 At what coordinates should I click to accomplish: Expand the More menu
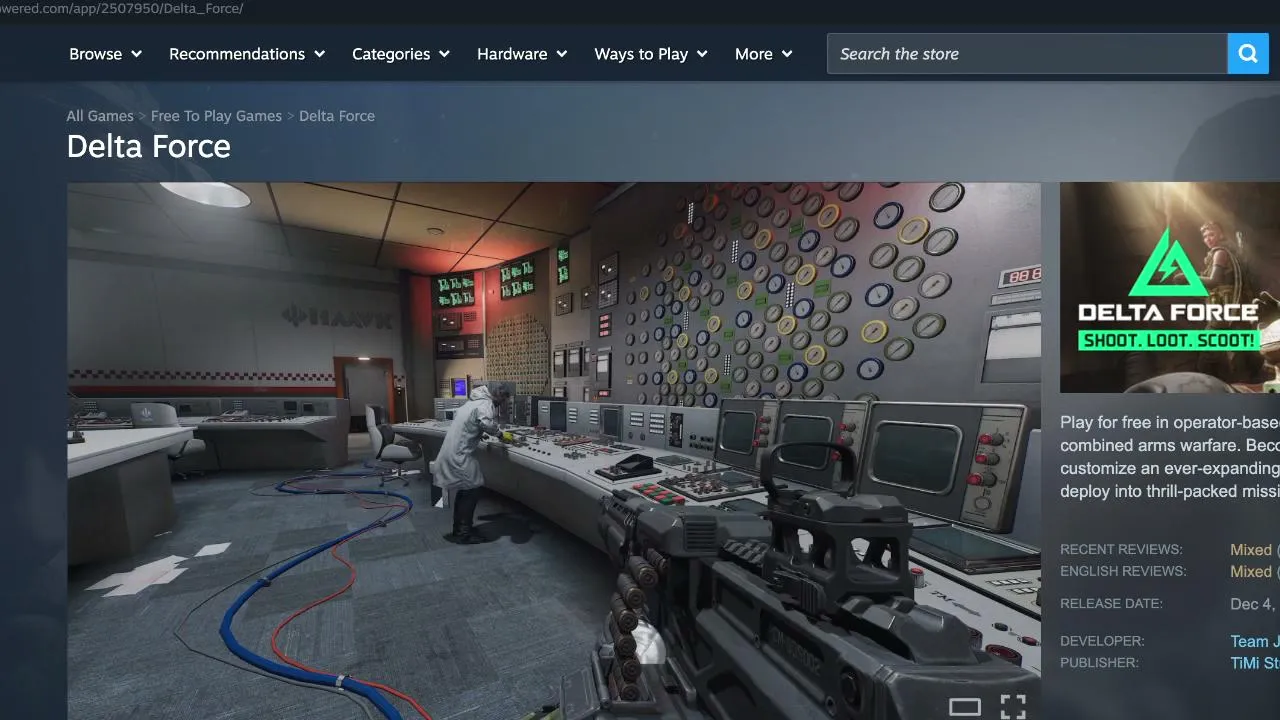point(764,54)
